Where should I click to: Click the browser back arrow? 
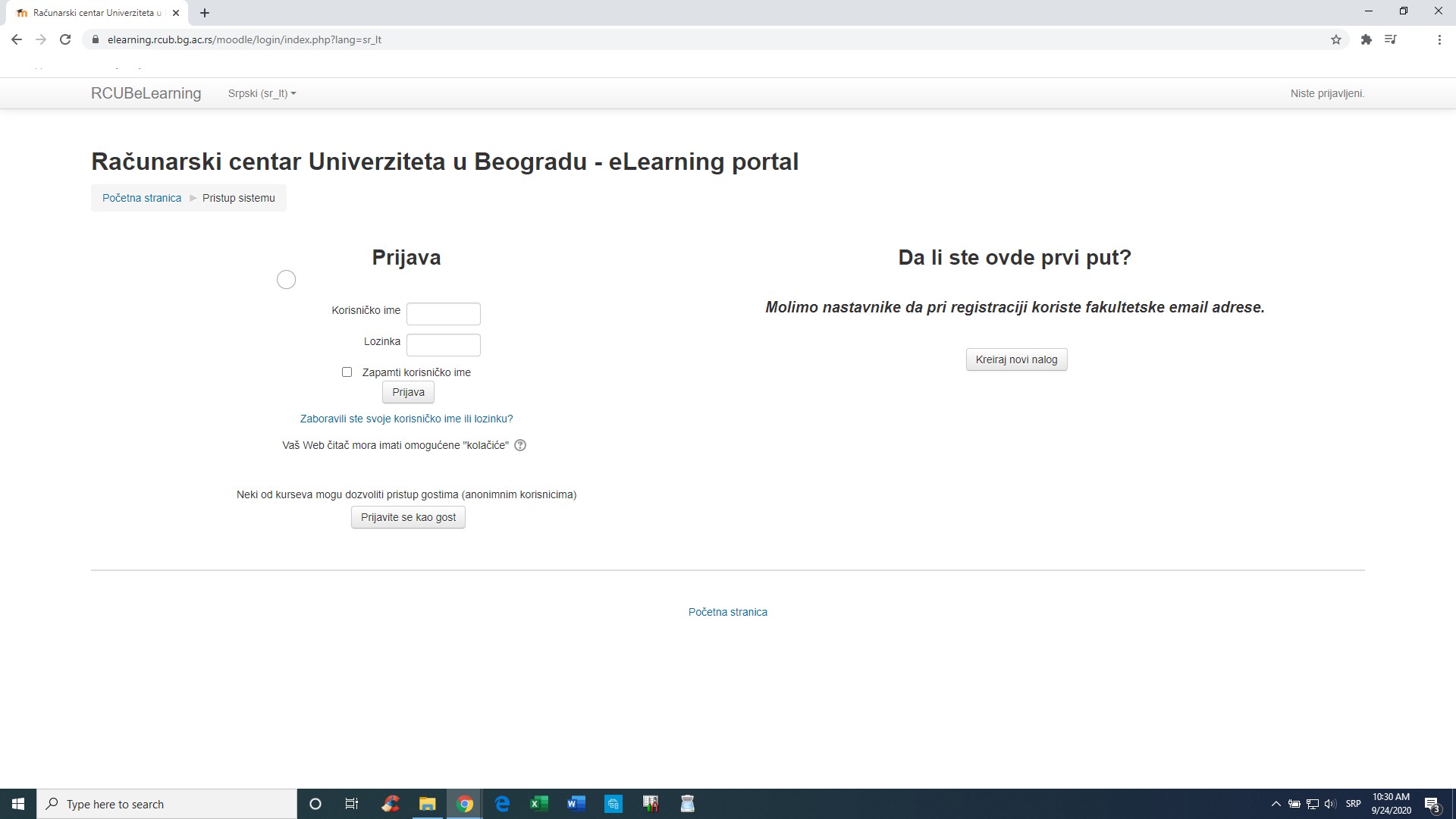[17, 39]
